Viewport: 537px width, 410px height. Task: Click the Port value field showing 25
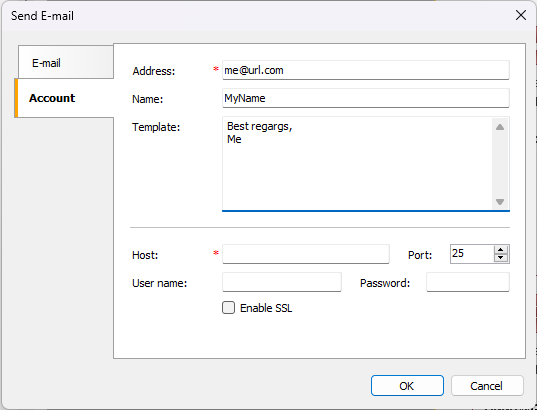coord(472,254)
